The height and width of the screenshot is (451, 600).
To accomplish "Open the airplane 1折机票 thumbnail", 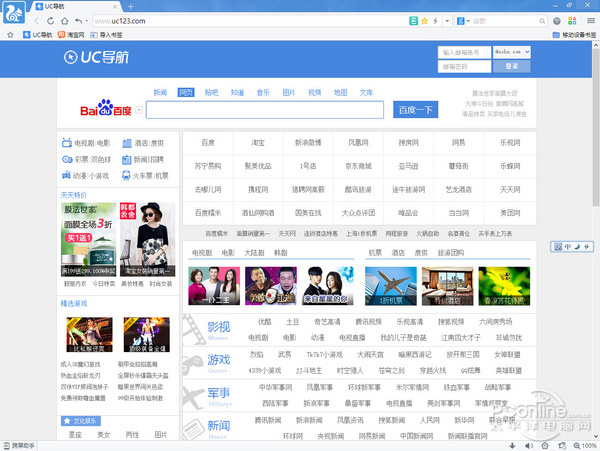I will pos(391,286).
